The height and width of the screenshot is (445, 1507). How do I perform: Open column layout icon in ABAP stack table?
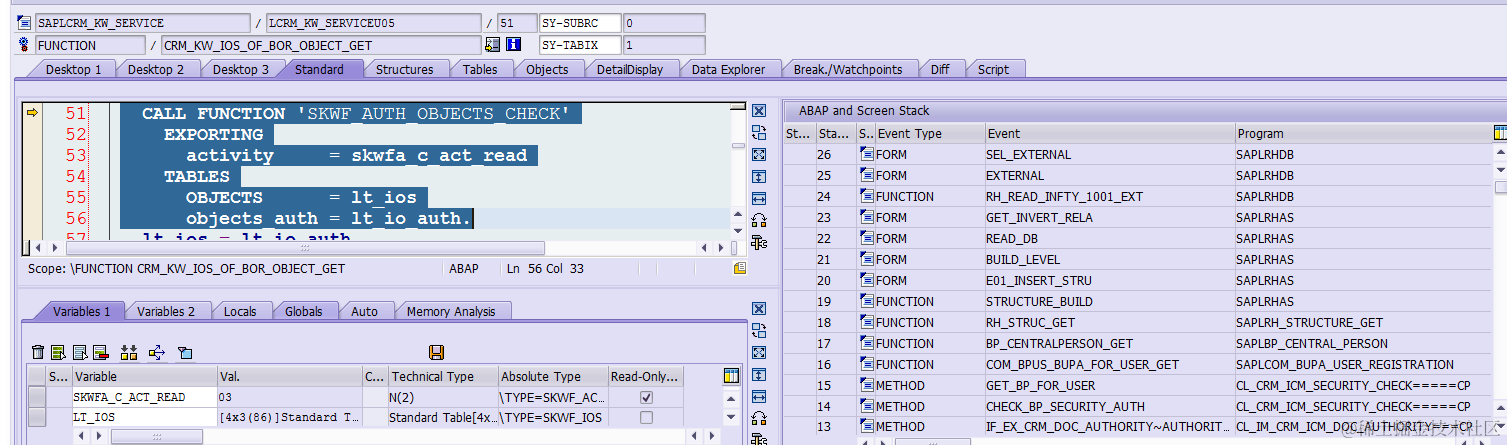(x=1499, y=133)
